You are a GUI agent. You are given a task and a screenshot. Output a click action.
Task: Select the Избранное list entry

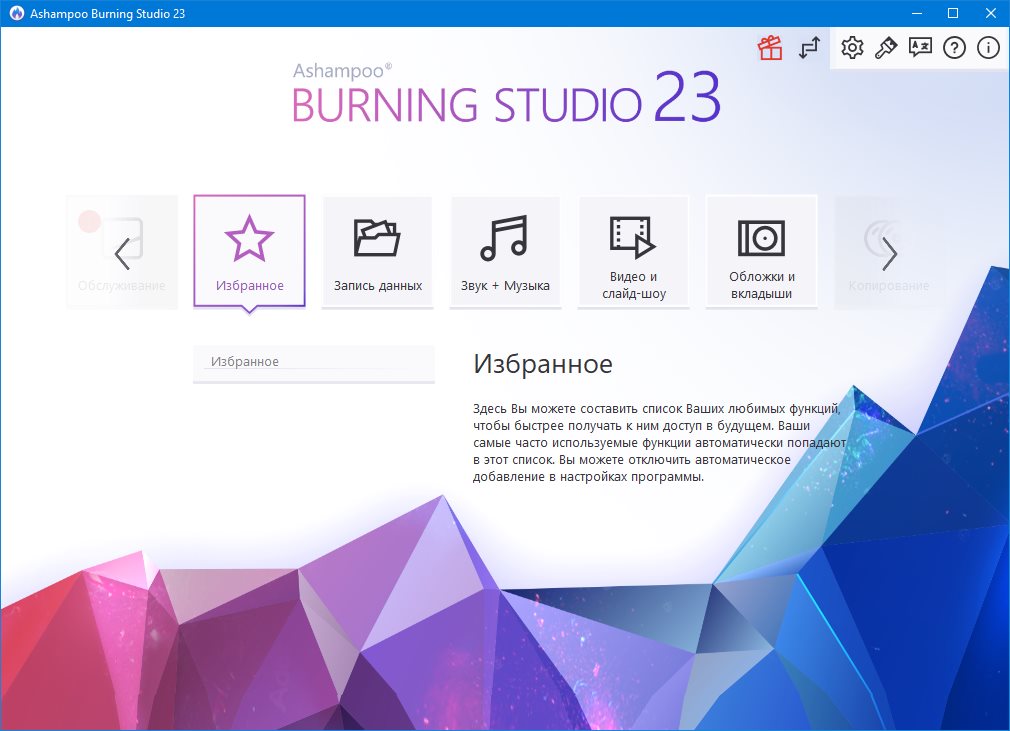click(314, 363)
